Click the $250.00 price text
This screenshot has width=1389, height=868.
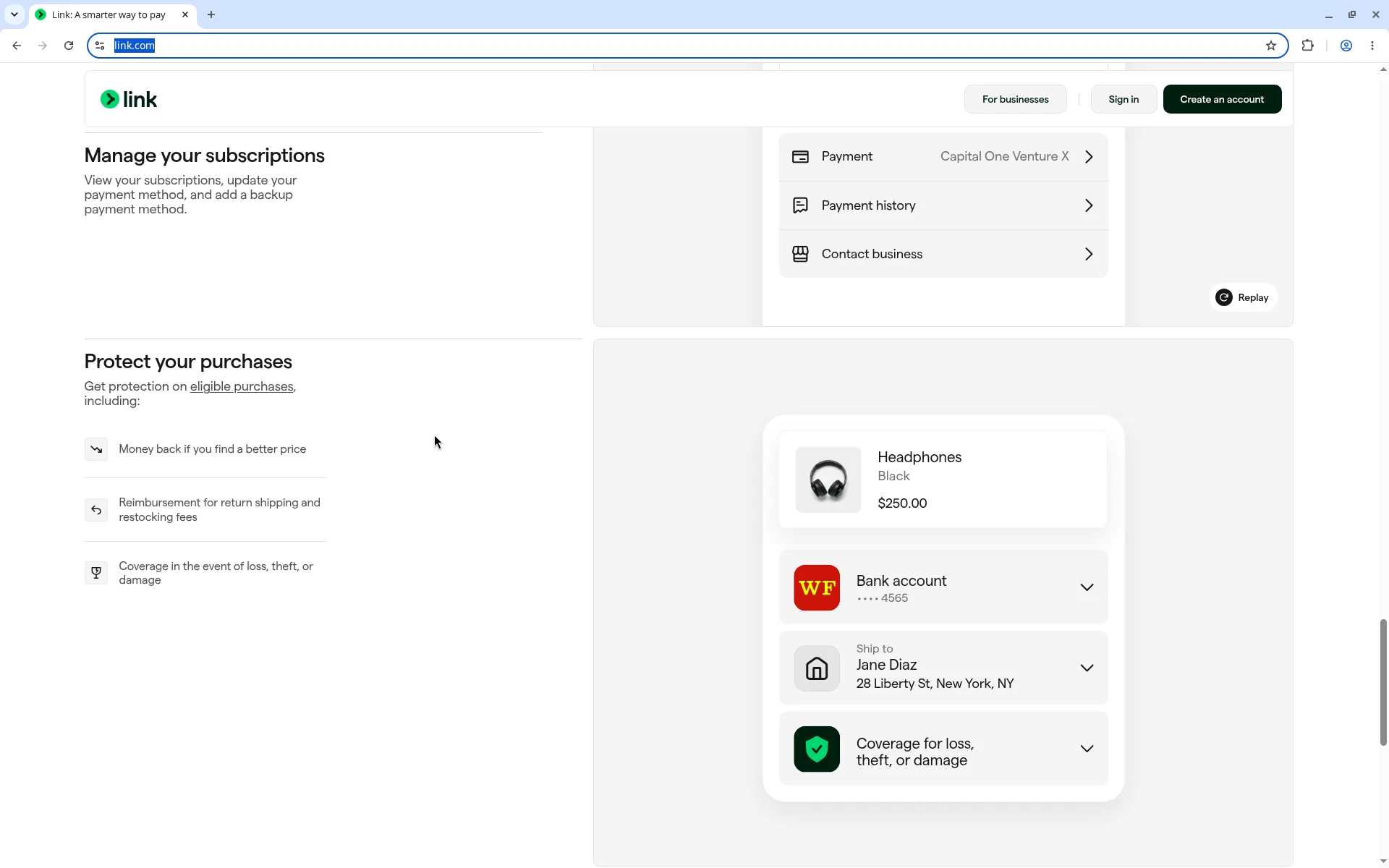[902, 503]
